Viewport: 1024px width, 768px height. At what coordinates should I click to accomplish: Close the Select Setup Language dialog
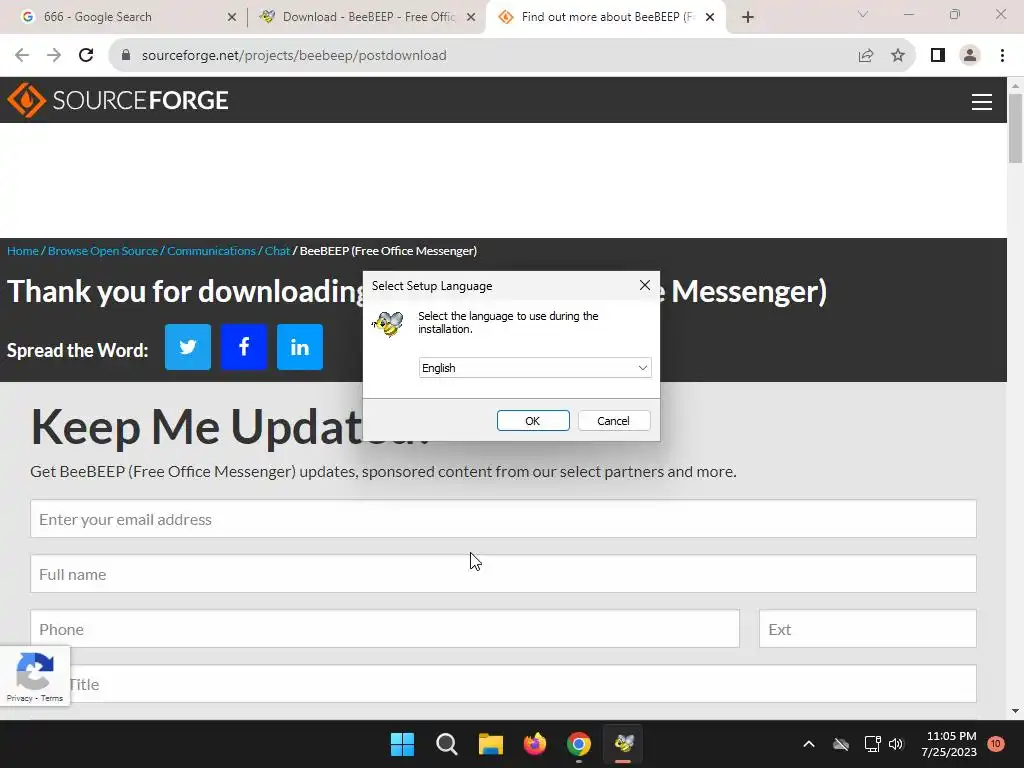pos(645,285)
